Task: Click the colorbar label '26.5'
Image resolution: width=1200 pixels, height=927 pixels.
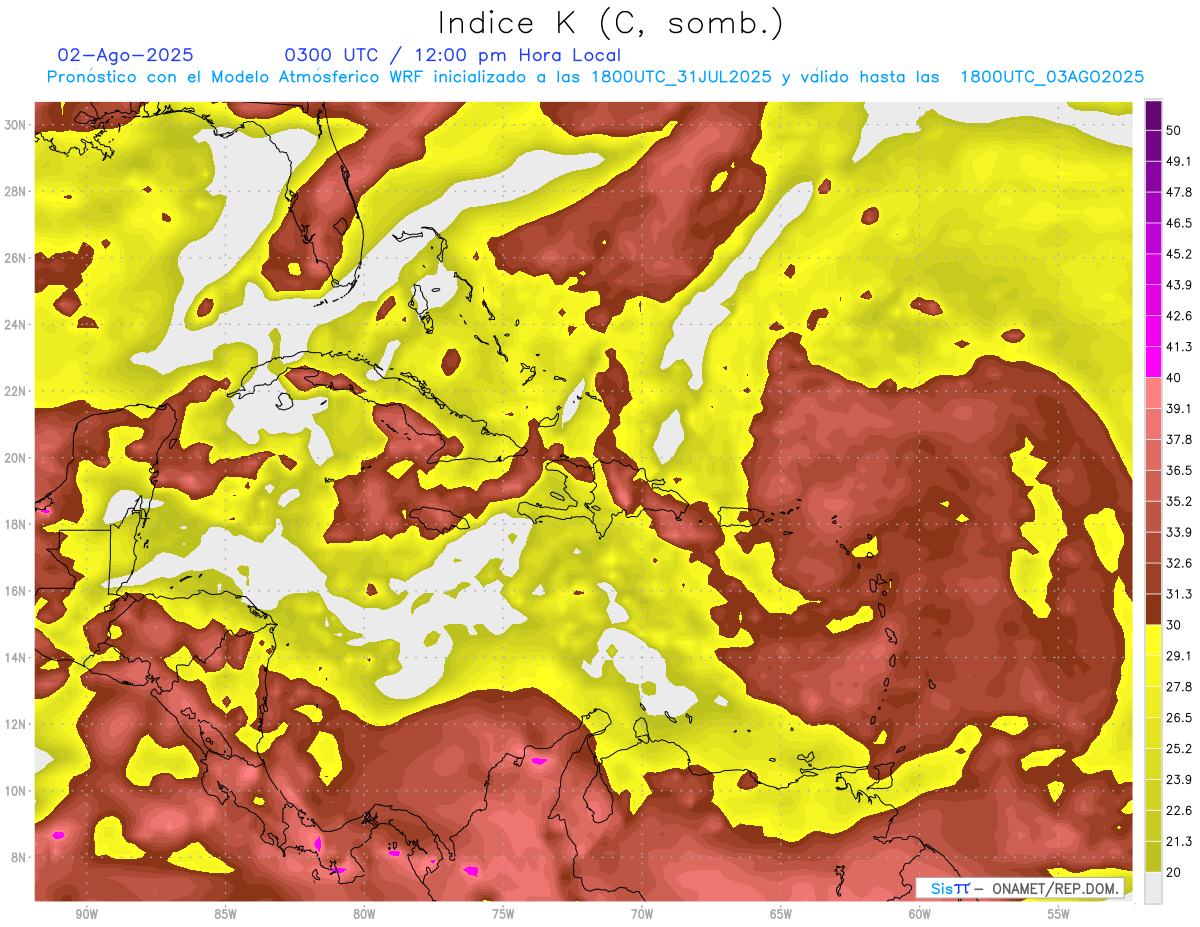Action: [1178, 718]
